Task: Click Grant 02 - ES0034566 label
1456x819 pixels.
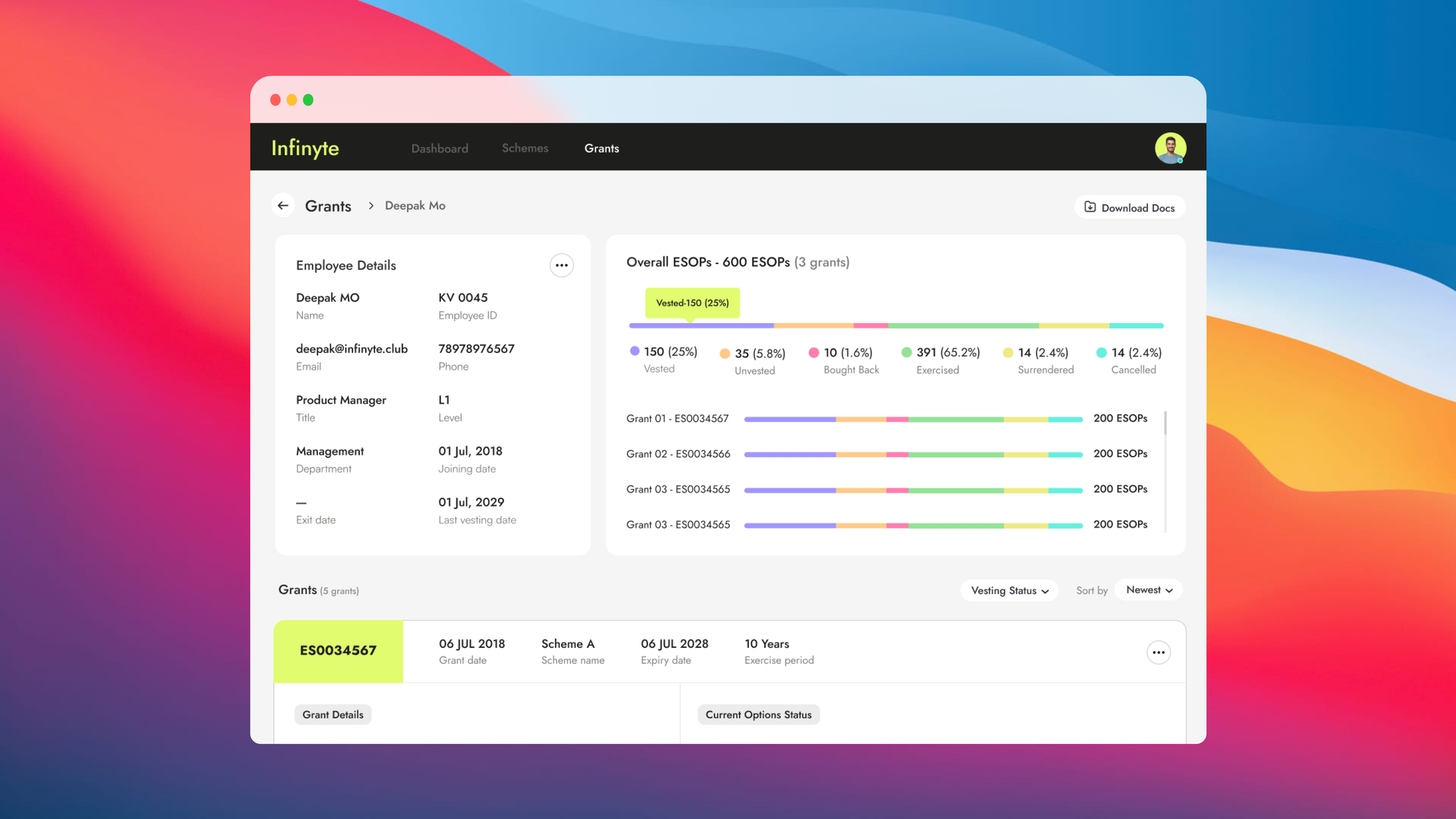Action: pyautogui.click(x=678, y=454)
